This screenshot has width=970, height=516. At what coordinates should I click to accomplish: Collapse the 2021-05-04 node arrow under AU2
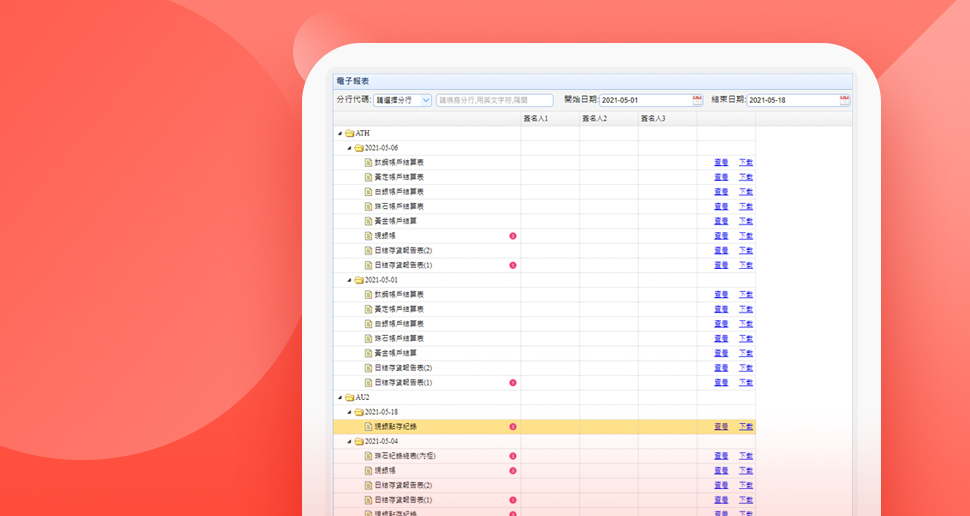(x=350, y=442)
